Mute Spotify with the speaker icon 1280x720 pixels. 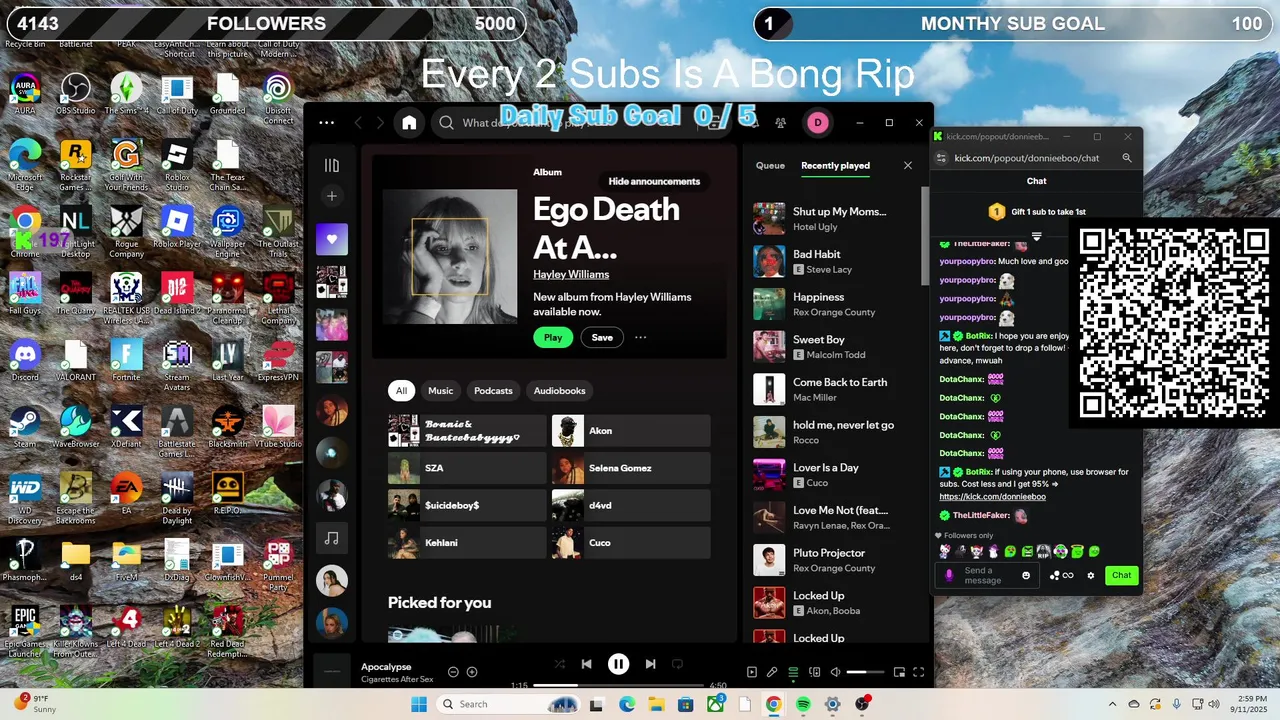tap(836, 672)
